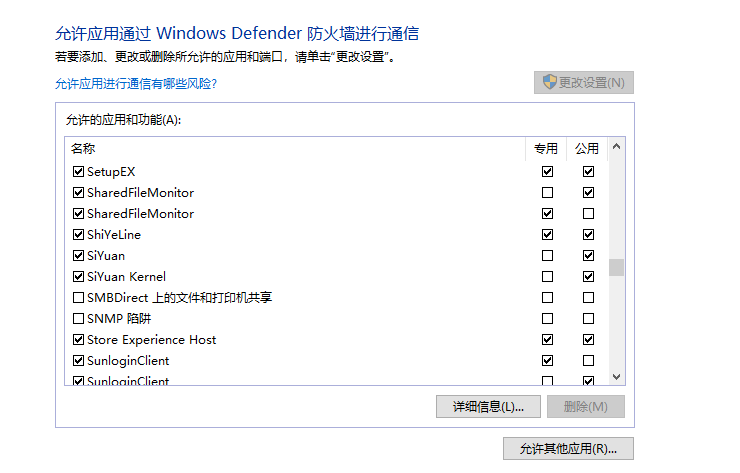This screenshot has height=473, width=740.
Task: Uncheck the SetupEX app checkbox
Action: [79, 172]
